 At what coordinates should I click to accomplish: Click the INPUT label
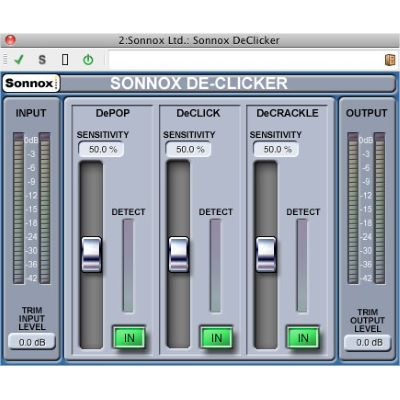[31, 113]
